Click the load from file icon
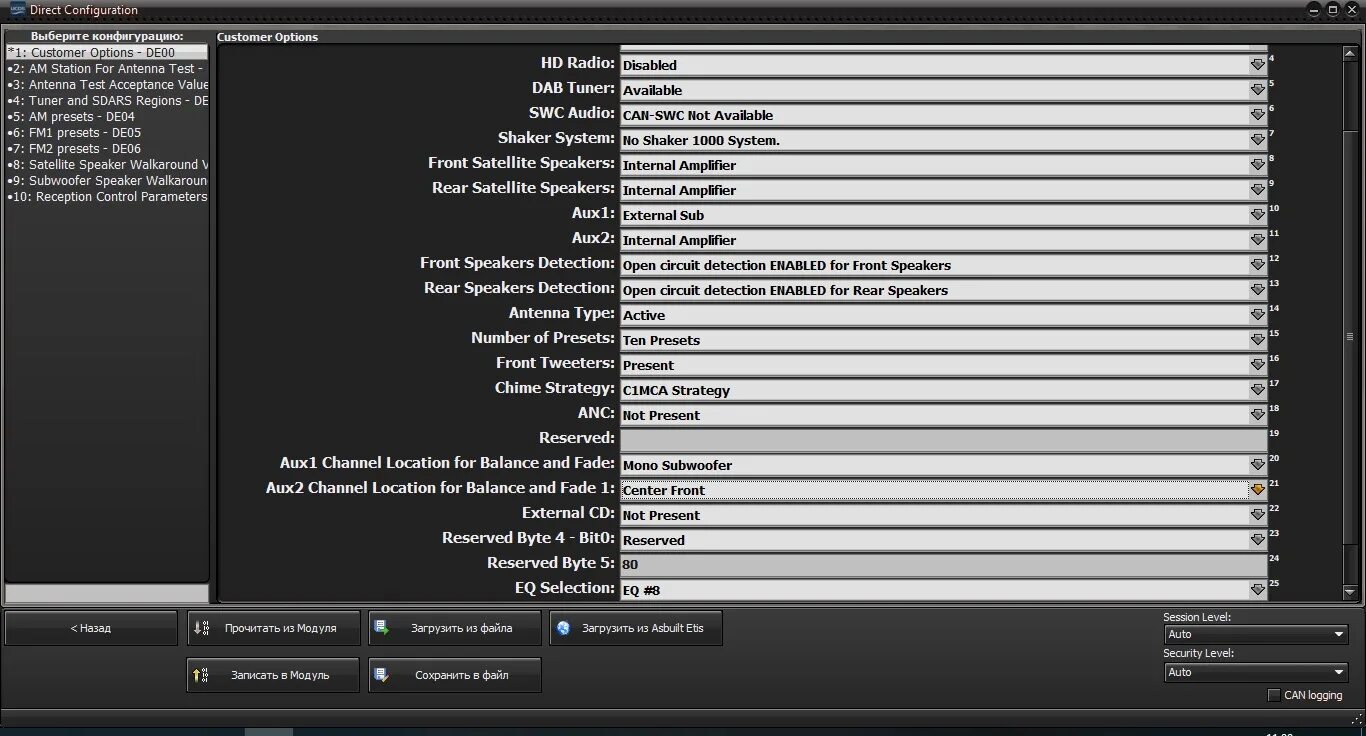The width and height of the screenshot is (1366, 736). [x=382, y=628]
